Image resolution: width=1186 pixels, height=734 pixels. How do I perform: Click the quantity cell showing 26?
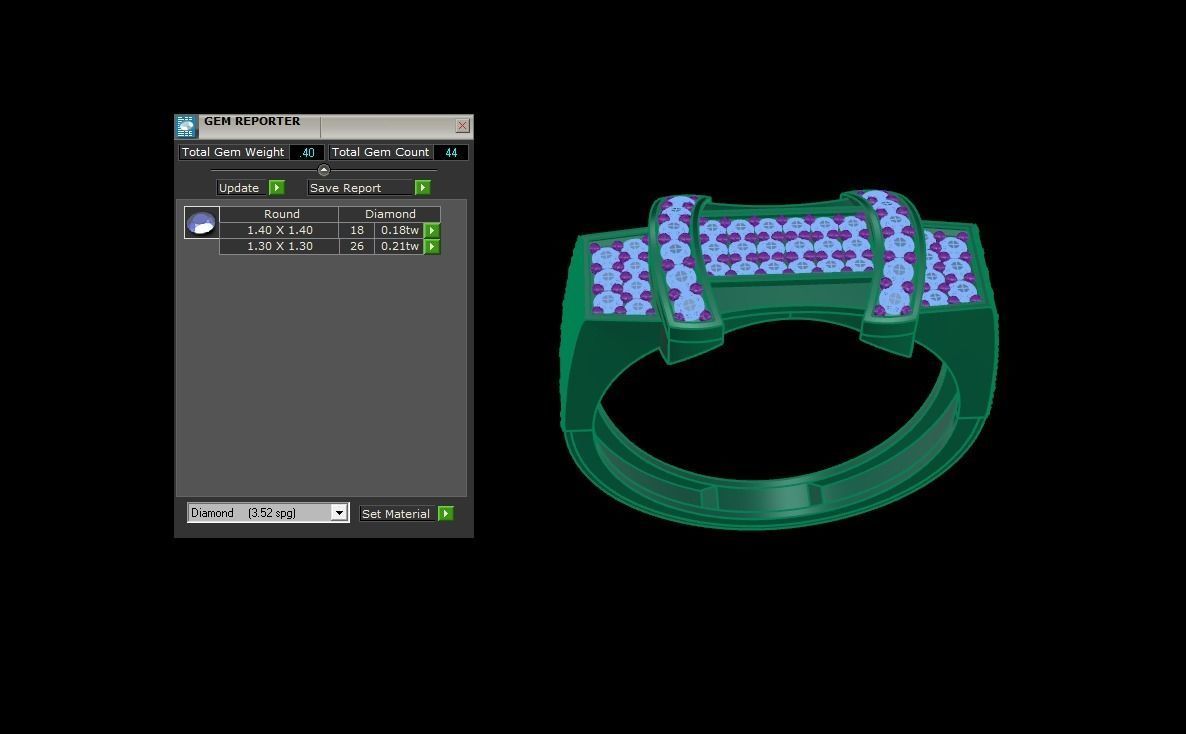pos(357,246)
